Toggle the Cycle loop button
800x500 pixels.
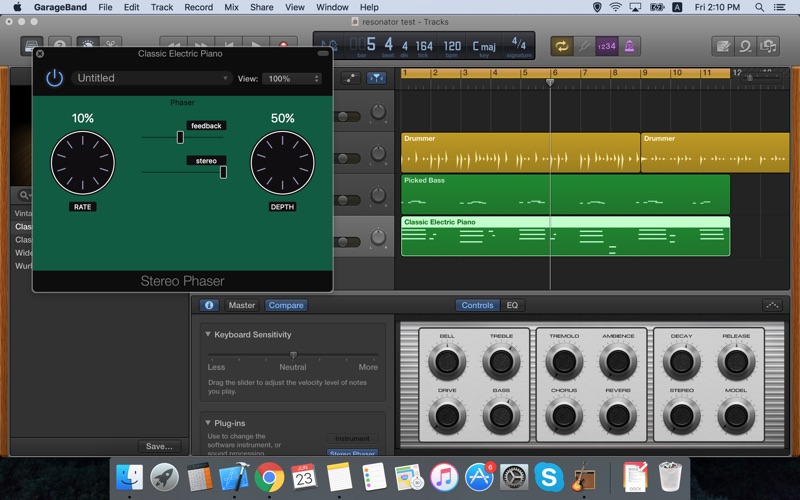tap(562, 46)
